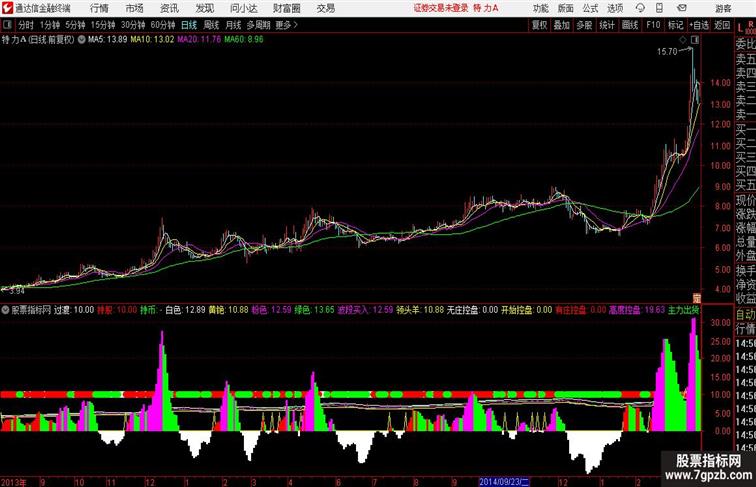
Task: Open the 财富圈 menu
Action: (287, 8)
